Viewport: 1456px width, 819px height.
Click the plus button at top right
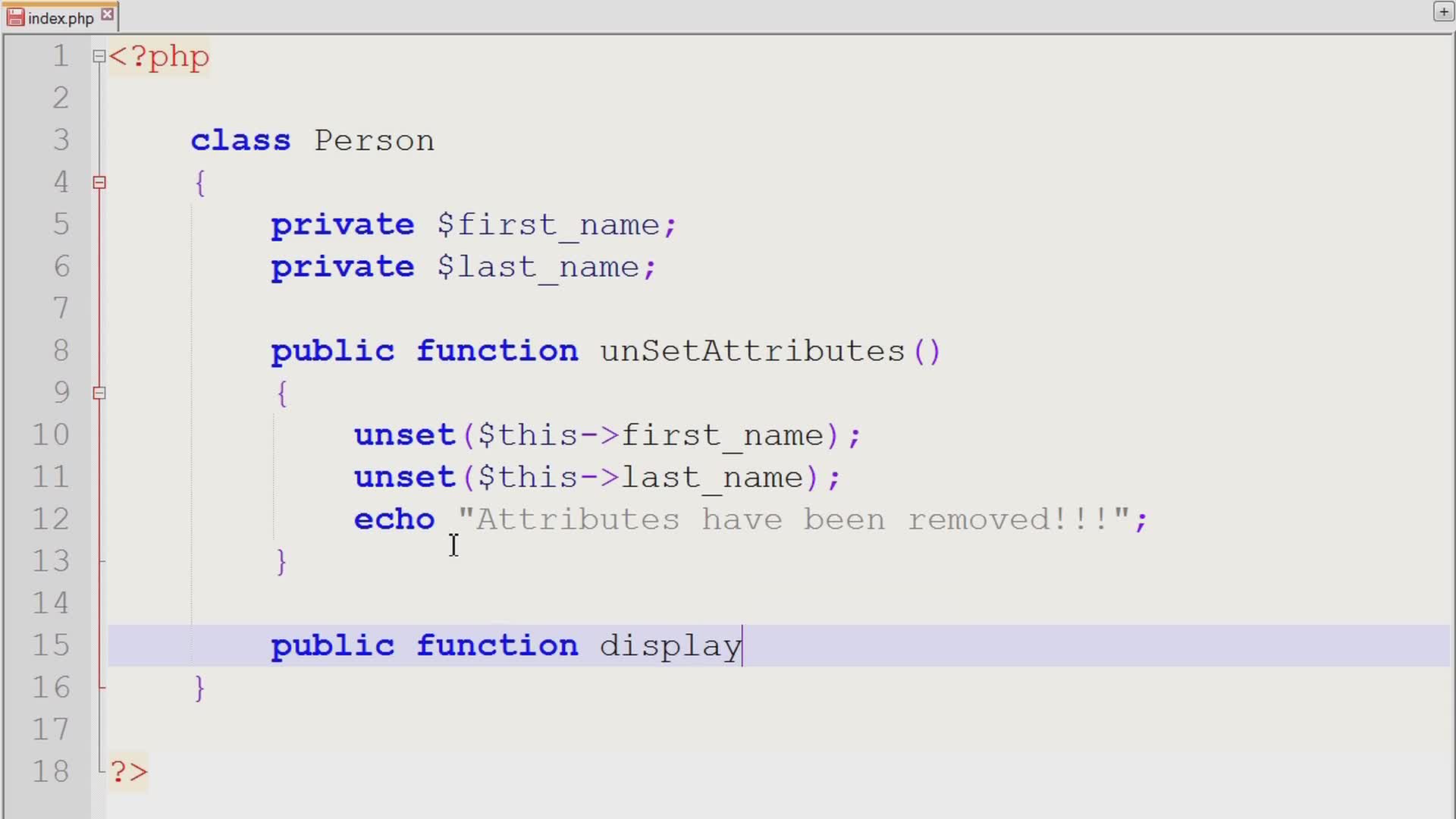pos(1442,12)
